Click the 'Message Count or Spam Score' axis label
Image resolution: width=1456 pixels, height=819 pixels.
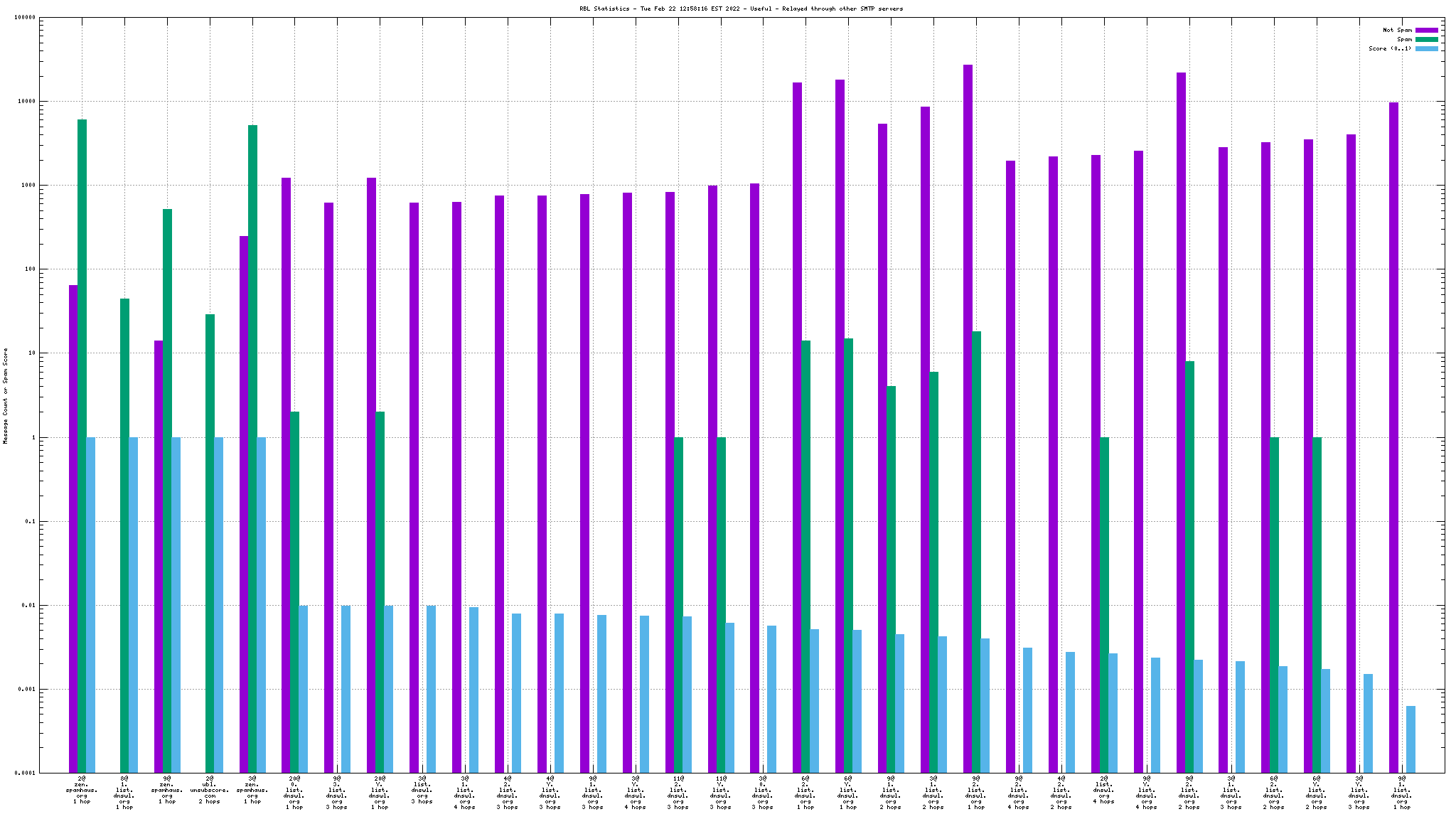click(6, 395)
